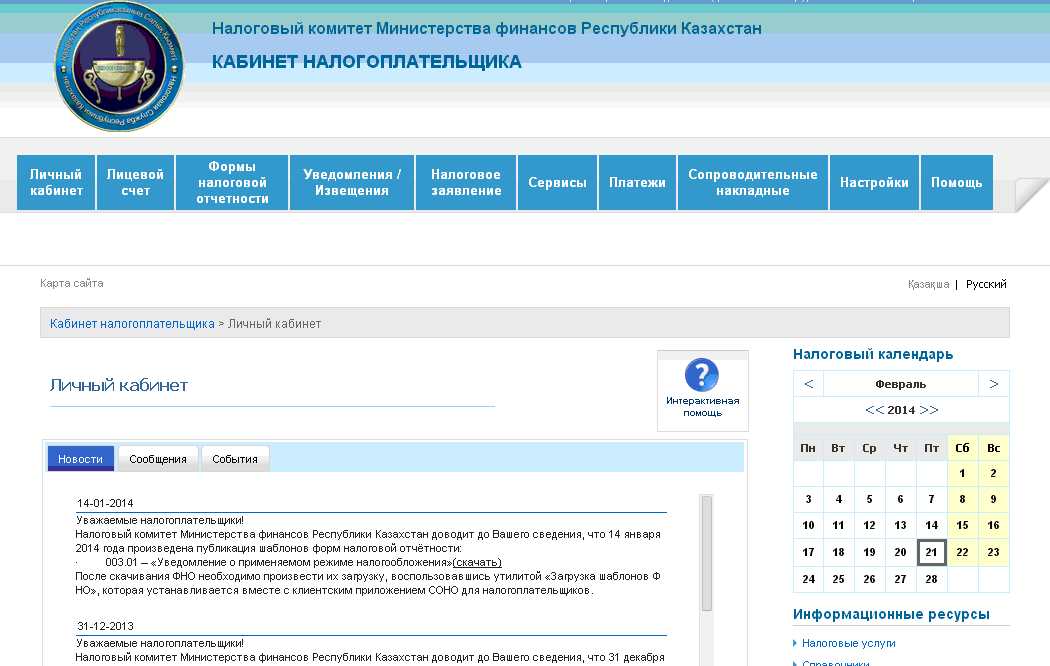
Task: Switch calendar to the next year
Action: [x=929, y=410]
